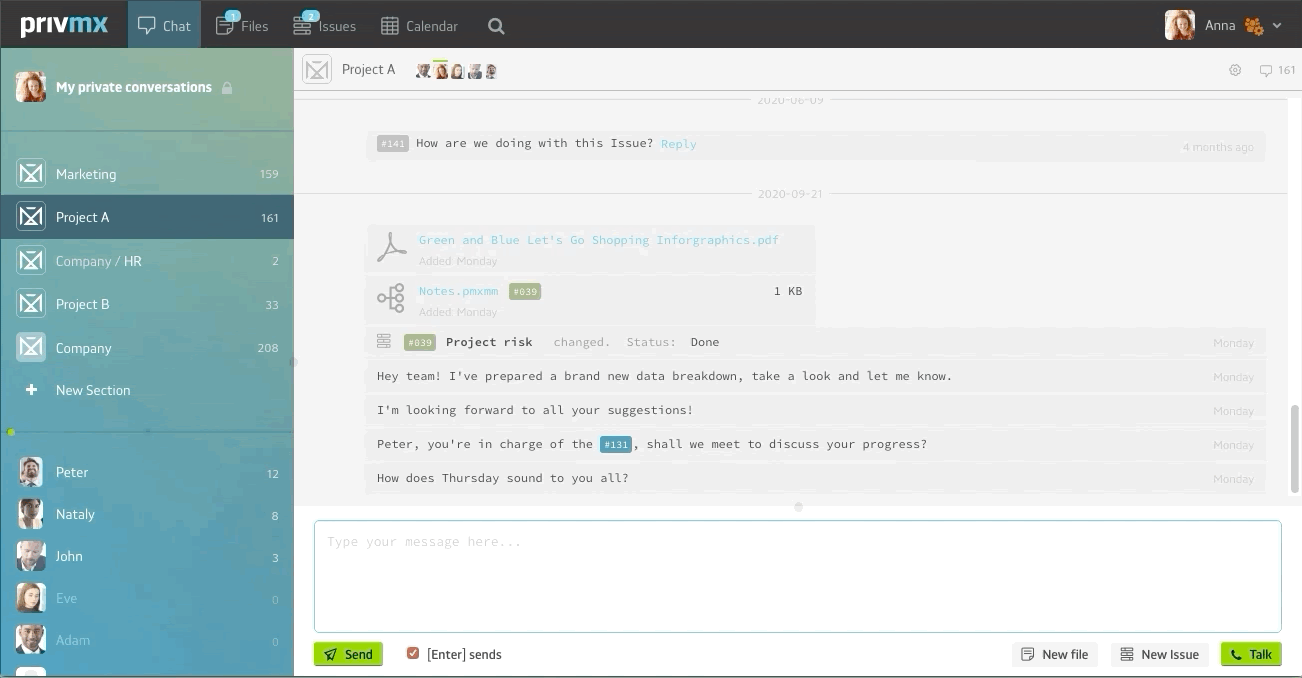The height and width of the screenshot is (678, 1302).
Task: Click the Company / HR section icon
Action: [31, 261]
